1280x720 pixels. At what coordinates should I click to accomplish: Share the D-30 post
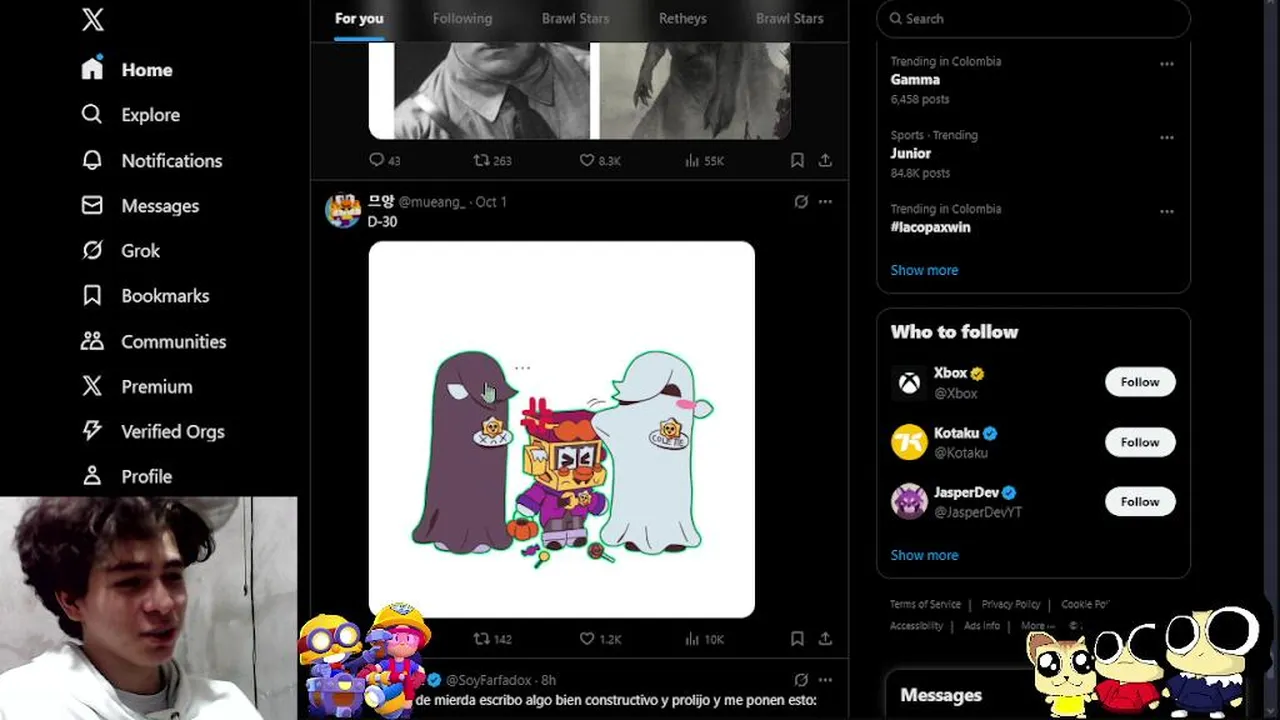pos(825,638)
